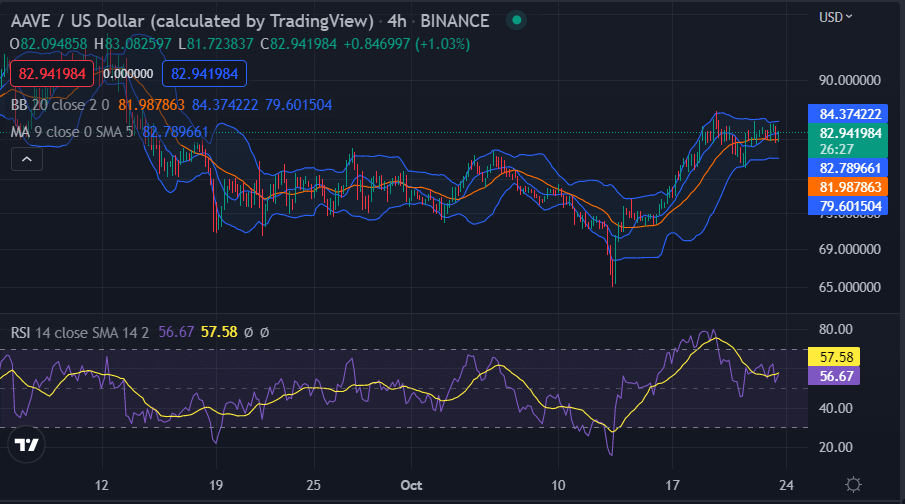This screenshot has height=504, width=905.
Task: Click the low value 81.723837
Action: (220, 44)
